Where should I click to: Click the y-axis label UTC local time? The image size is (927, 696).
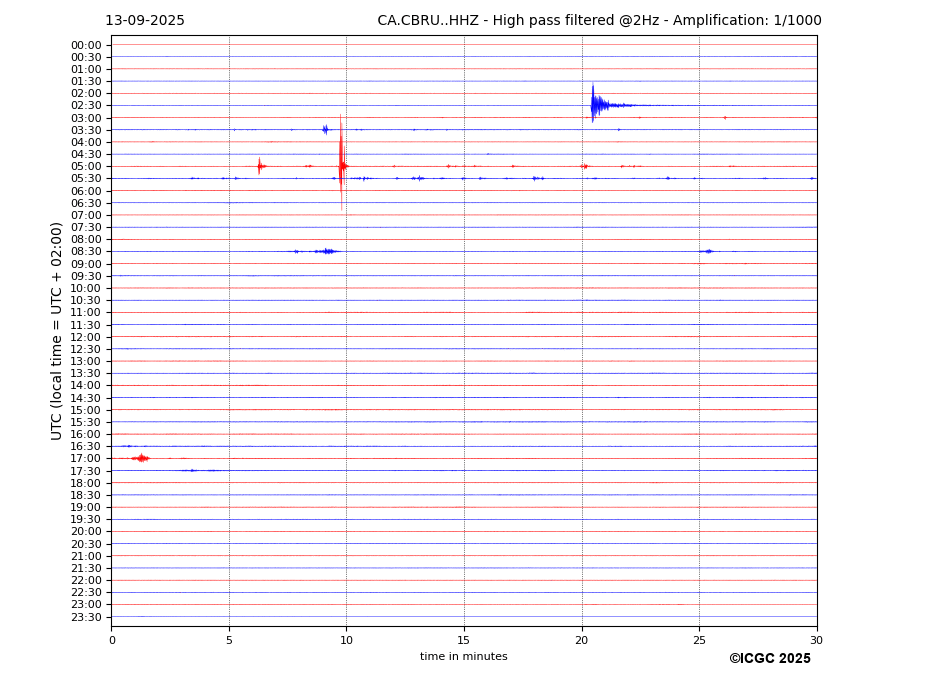[x=56, y=331]
